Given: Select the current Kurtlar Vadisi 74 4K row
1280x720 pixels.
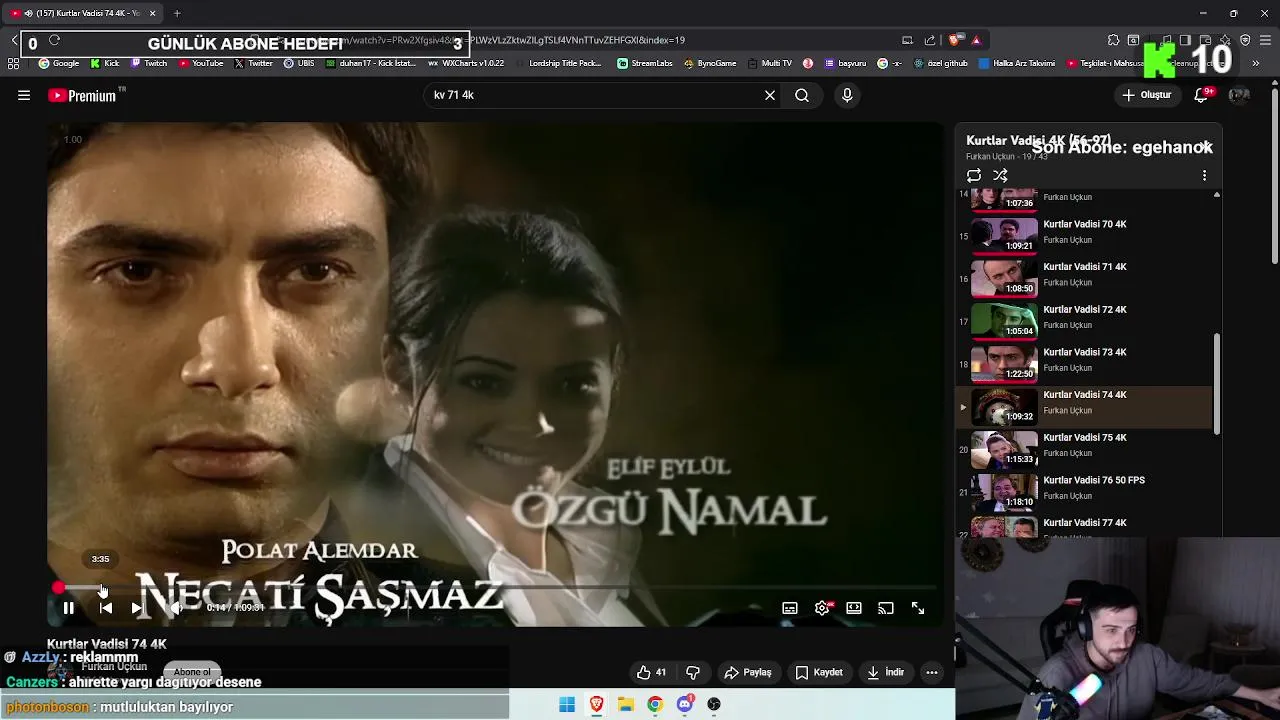Looking at the screenshot, I should (x=1085, y=407).
